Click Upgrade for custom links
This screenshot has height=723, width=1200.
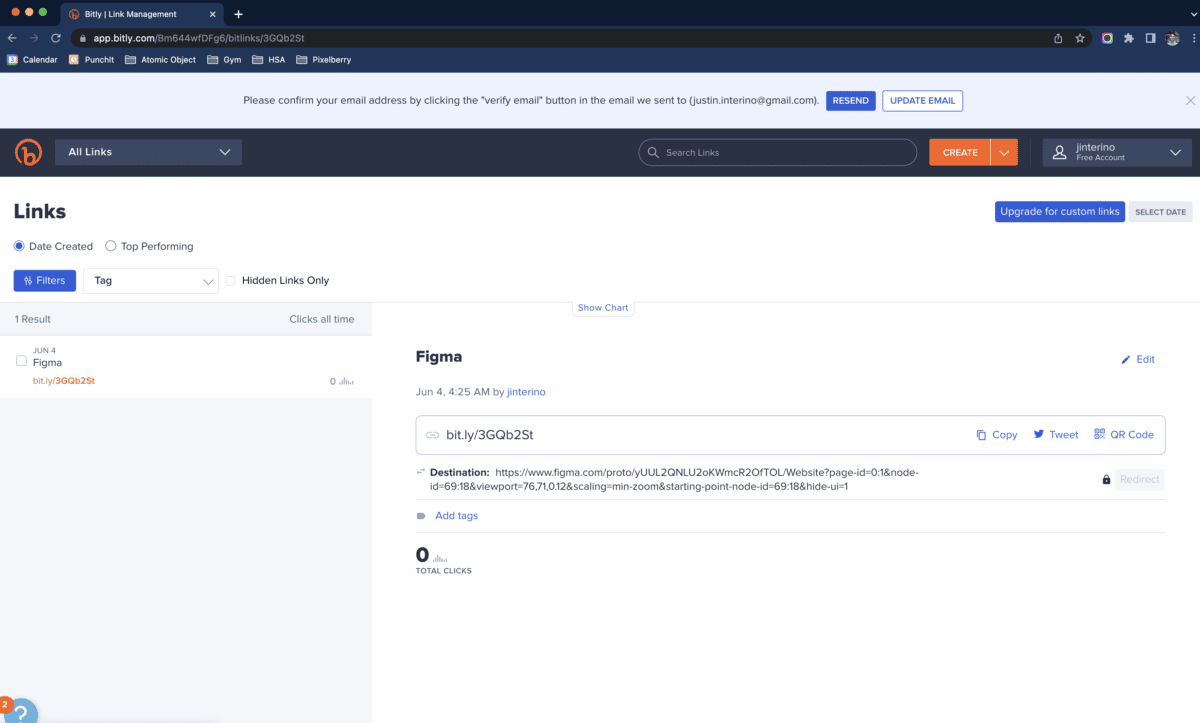click(1059, 211)
